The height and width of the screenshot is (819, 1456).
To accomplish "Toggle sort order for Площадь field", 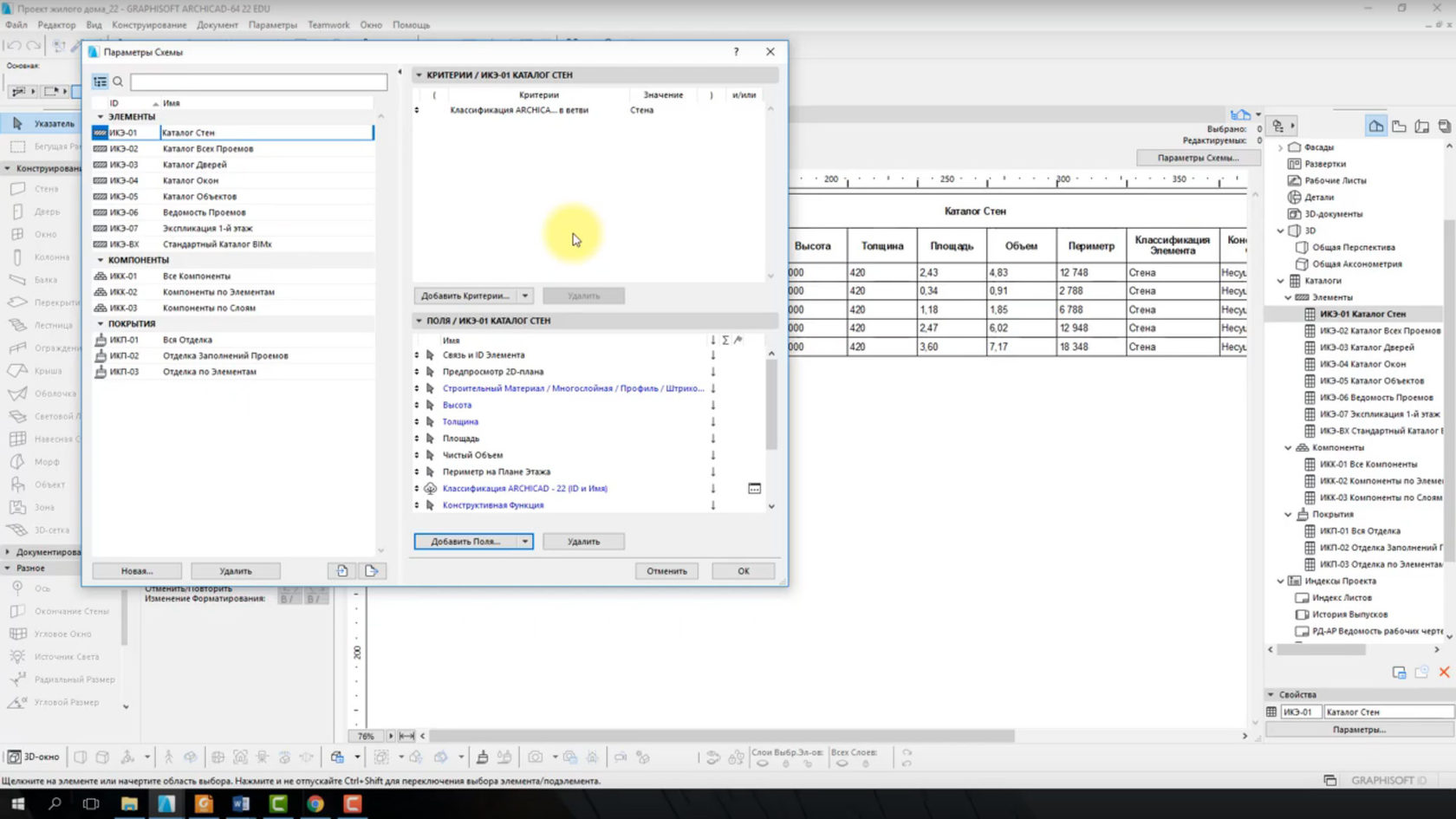I will point(713,439).
